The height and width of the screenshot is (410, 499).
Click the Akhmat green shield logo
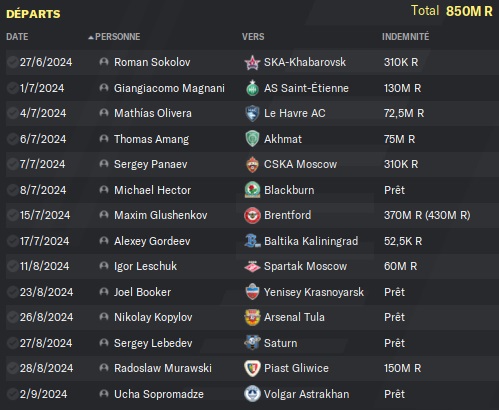[252, 139]
